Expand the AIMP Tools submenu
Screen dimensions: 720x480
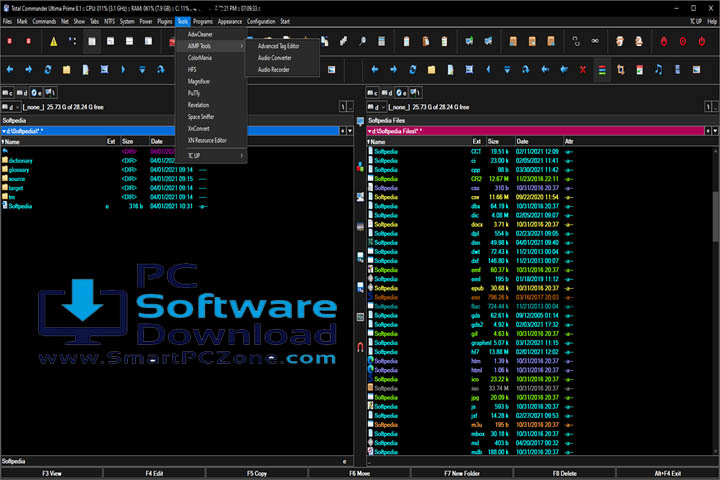coord(211,46)
